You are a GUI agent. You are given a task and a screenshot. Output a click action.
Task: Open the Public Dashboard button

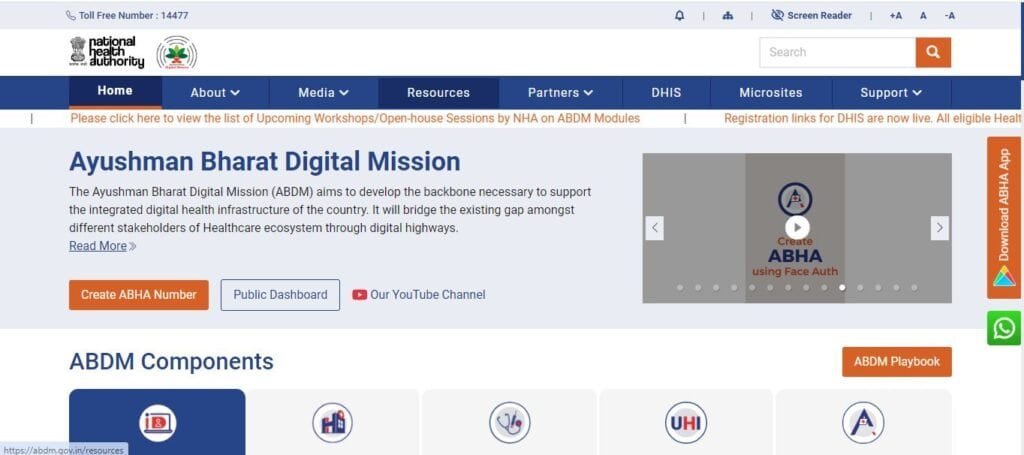pos(280,294)
